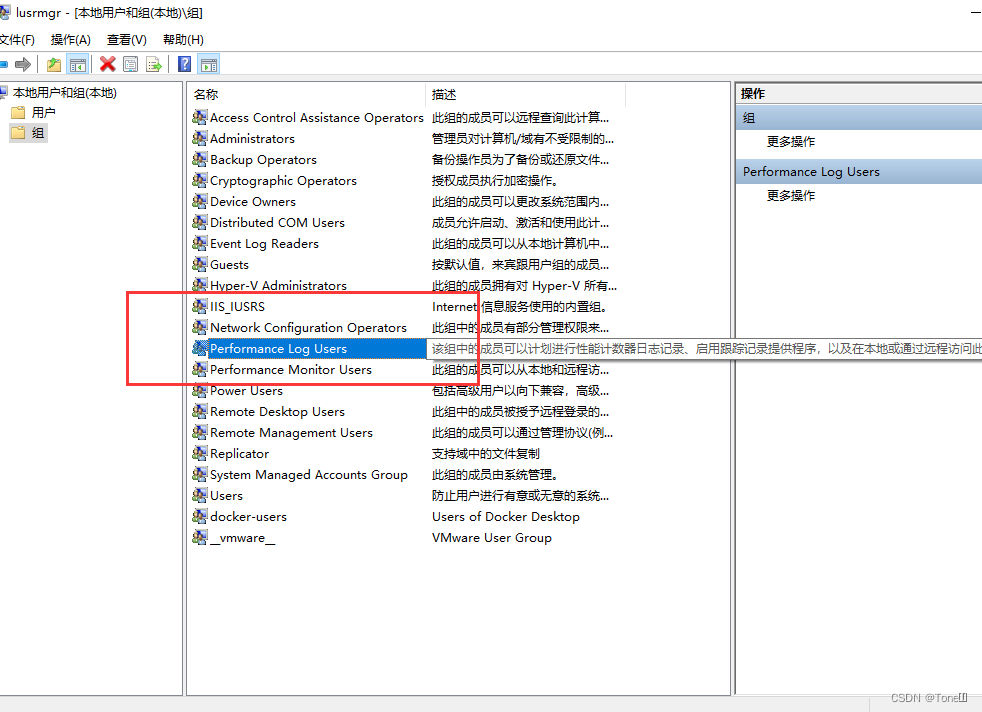This screenshot has height=712, width=982.
Task: Sort by the 描述 column header
Action: [444, 95]
